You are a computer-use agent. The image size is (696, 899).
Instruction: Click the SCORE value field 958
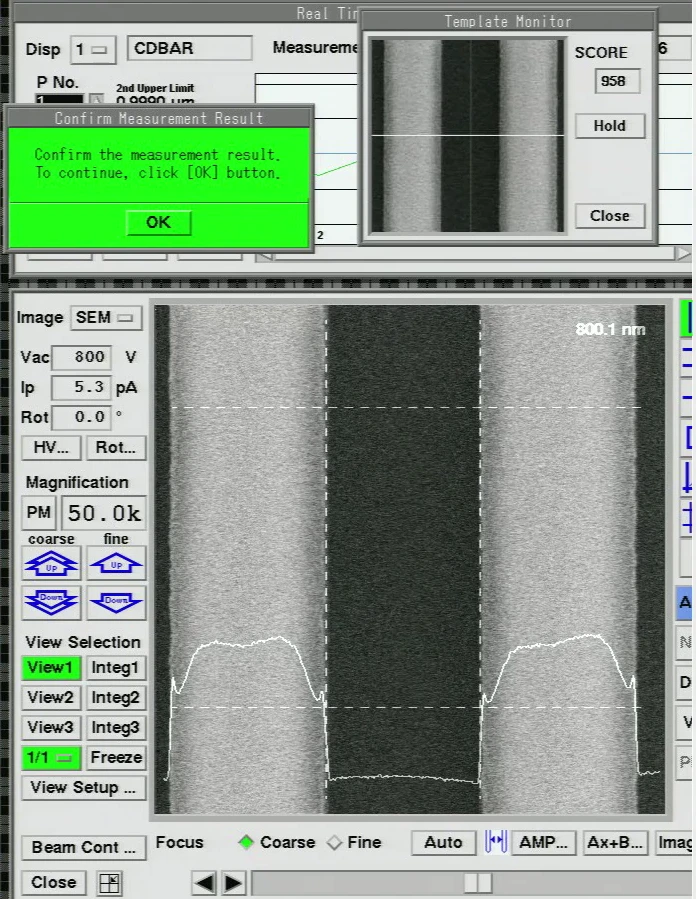pyautogui.click(x=617, y=81)
